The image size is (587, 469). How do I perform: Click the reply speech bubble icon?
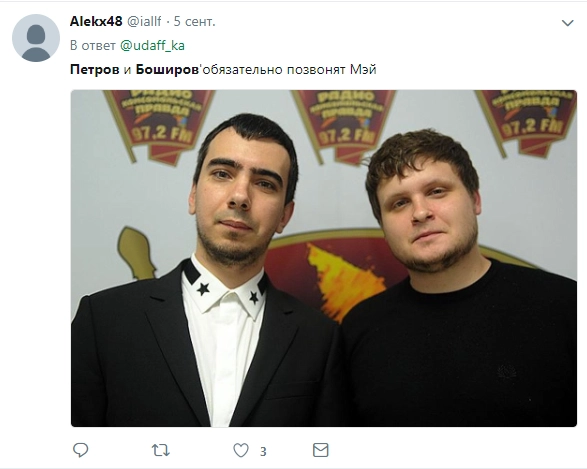pyautogui.click(x=80, y=450)
